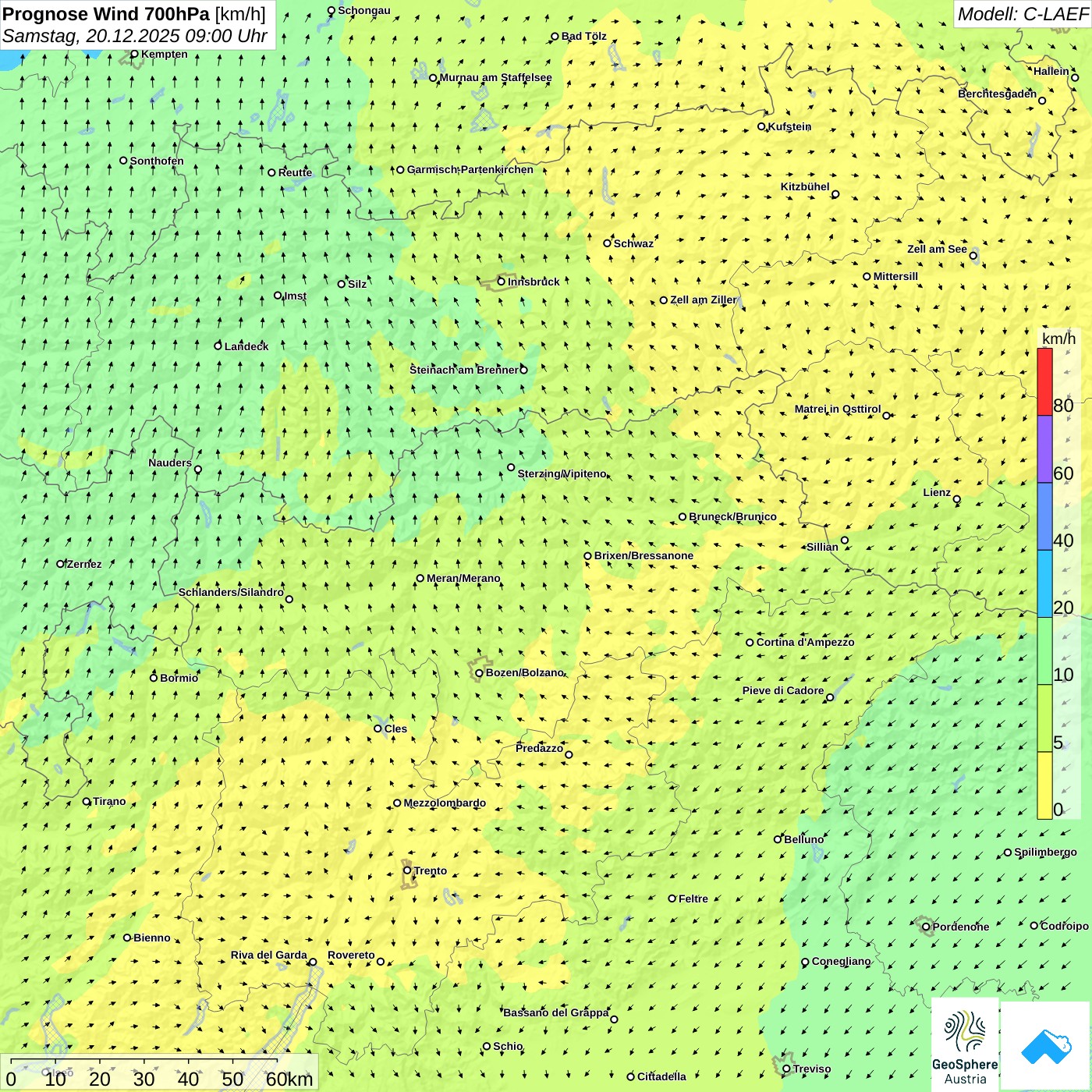1092x1092 pixels.
Task: Click the Imst label
Action: 295,296
